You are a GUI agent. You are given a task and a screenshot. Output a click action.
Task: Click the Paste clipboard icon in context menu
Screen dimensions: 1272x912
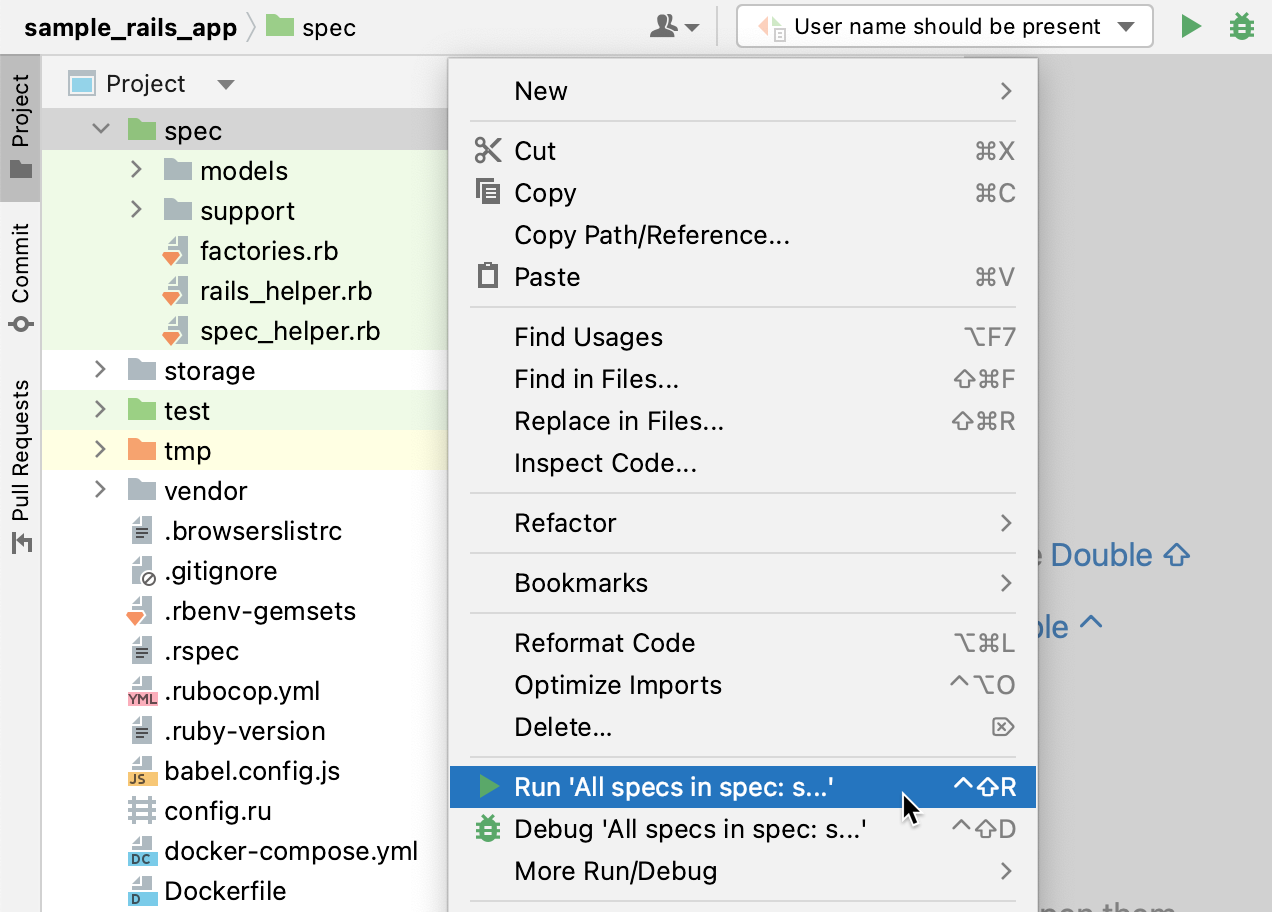coord(487,276)
